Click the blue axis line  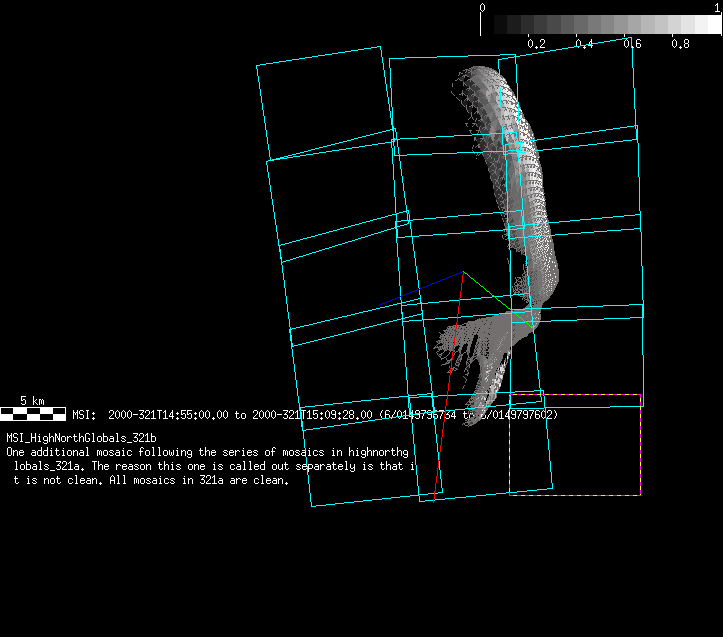pos(420,289)
